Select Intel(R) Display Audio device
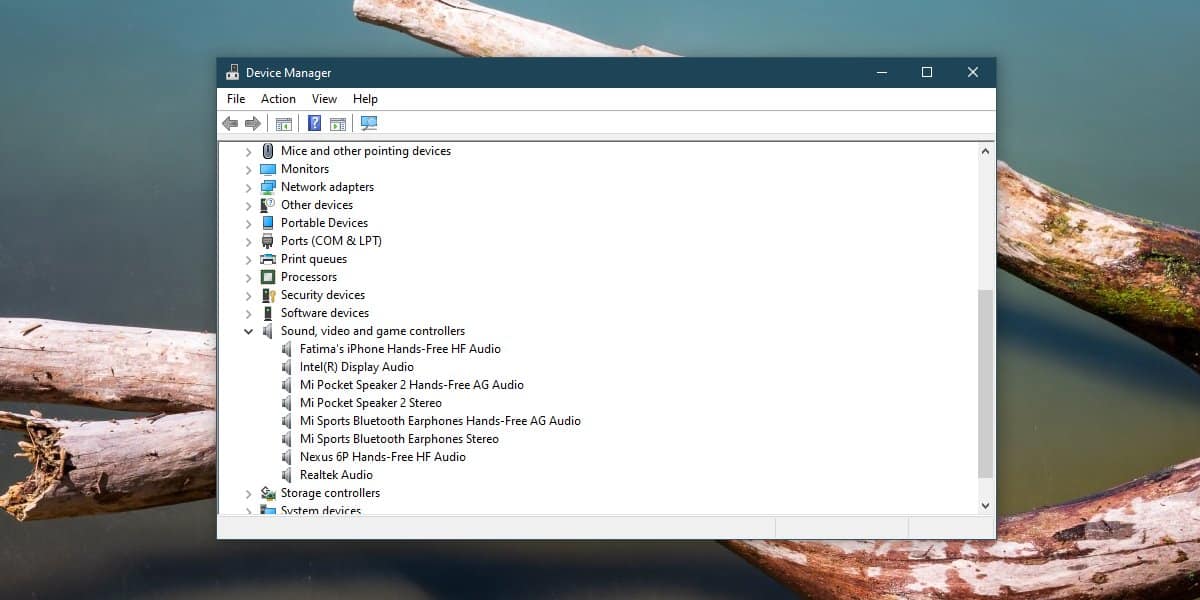 (x=357, y=367)
